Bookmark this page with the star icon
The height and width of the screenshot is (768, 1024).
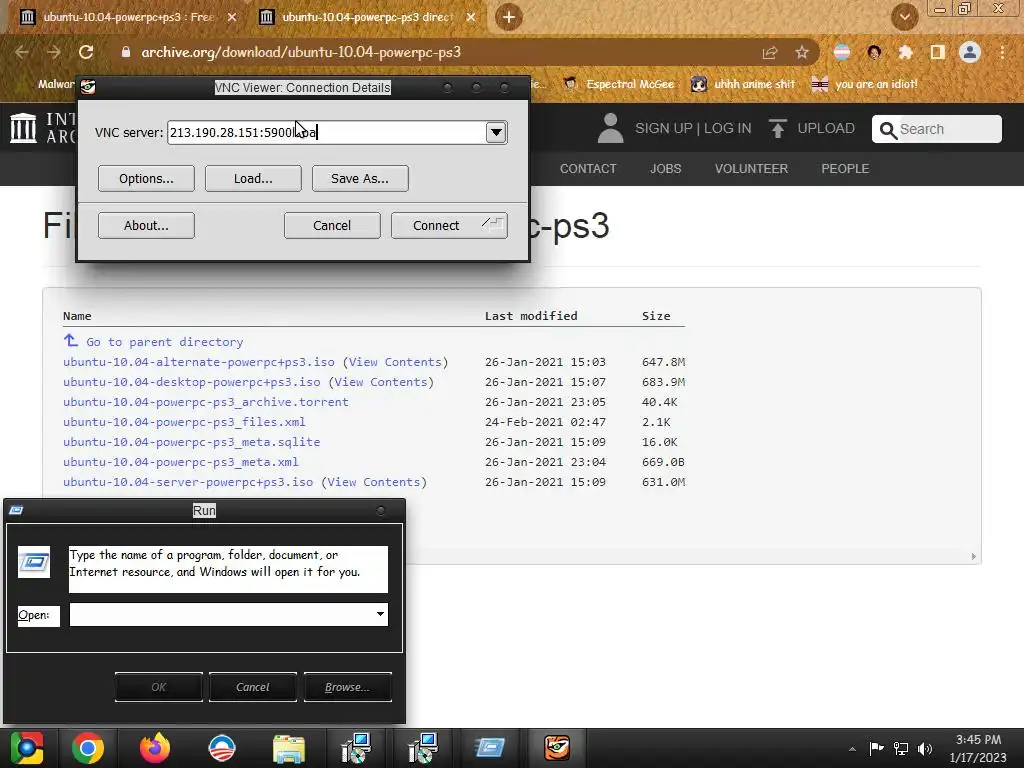[x=801, y=52]
